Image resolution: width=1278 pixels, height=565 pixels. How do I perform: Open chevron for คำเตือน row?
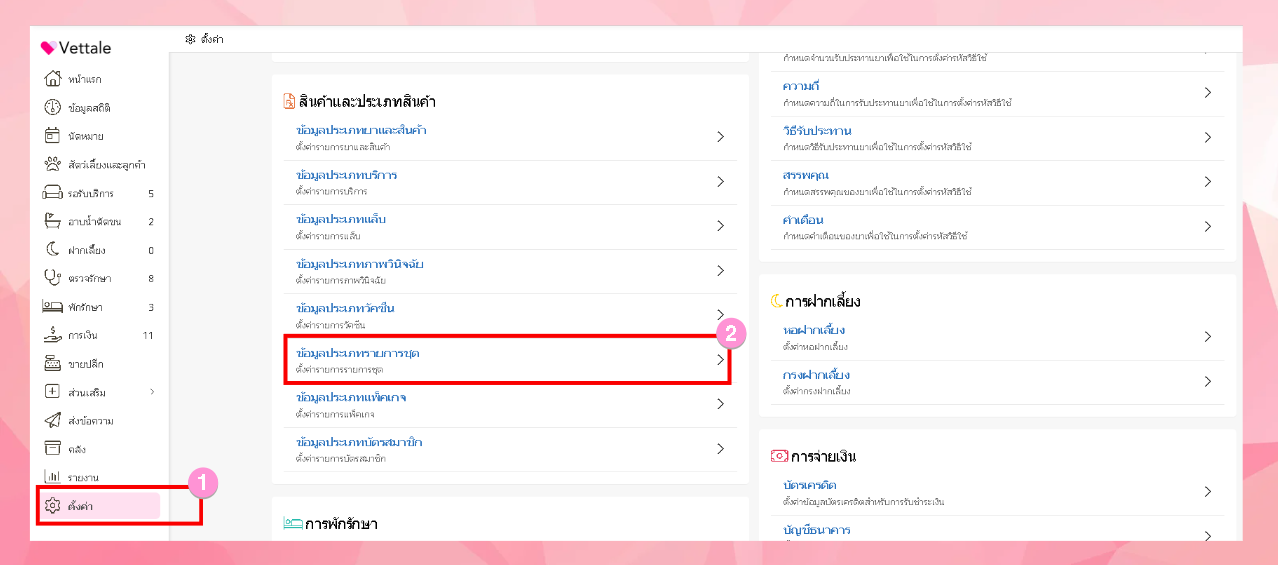[1208, 227]
